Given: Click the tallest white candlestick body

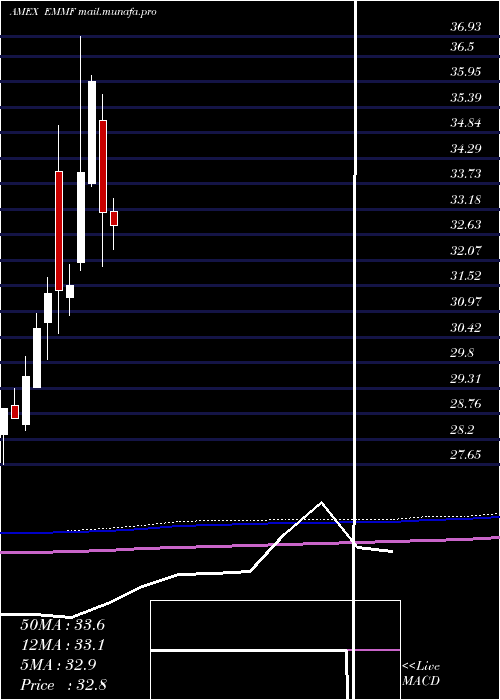Looking at the screenshot, I should point(92,133).
